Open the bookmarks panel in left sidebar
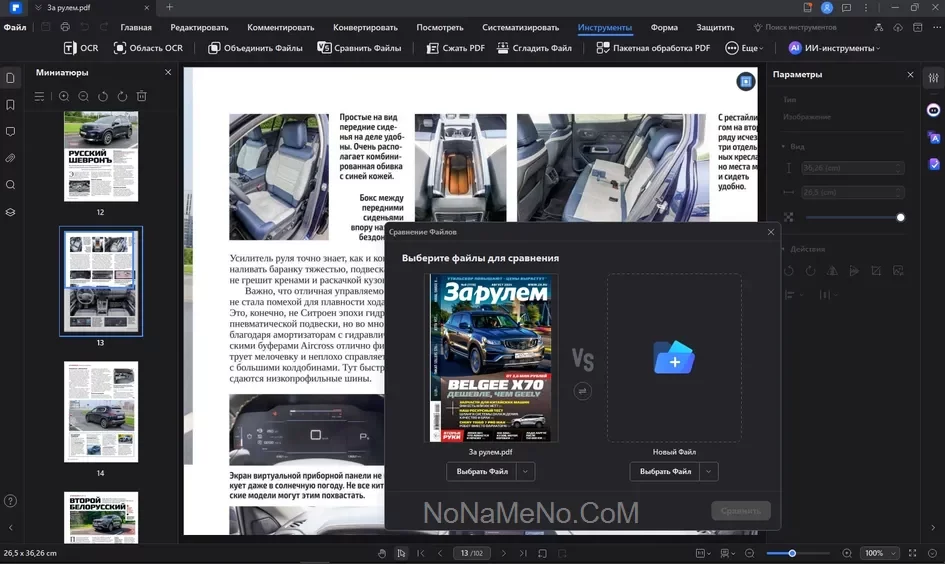Screen dimensions: 945x564 (11, 104)
